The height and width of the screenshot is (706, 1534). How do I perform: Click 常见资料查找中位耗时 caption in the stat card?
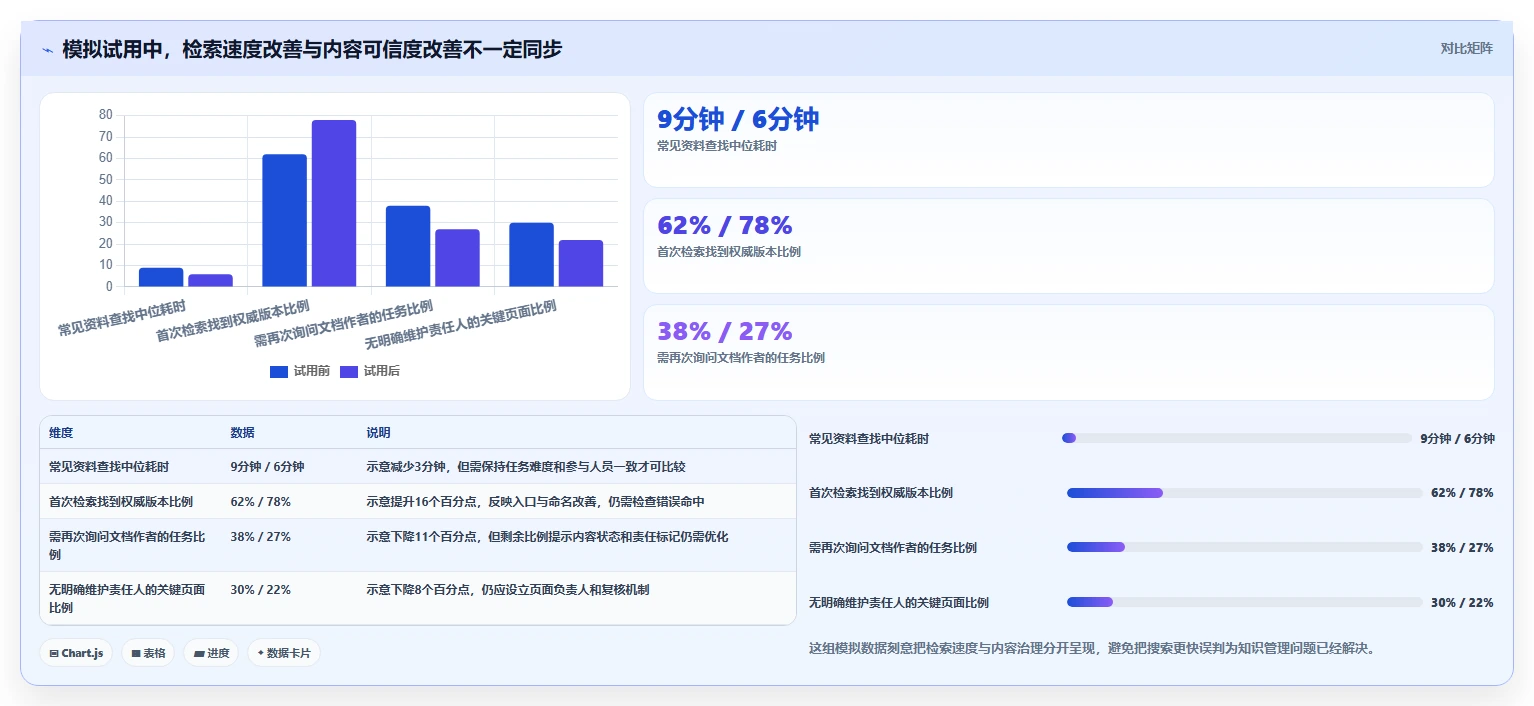coord(717,146)
